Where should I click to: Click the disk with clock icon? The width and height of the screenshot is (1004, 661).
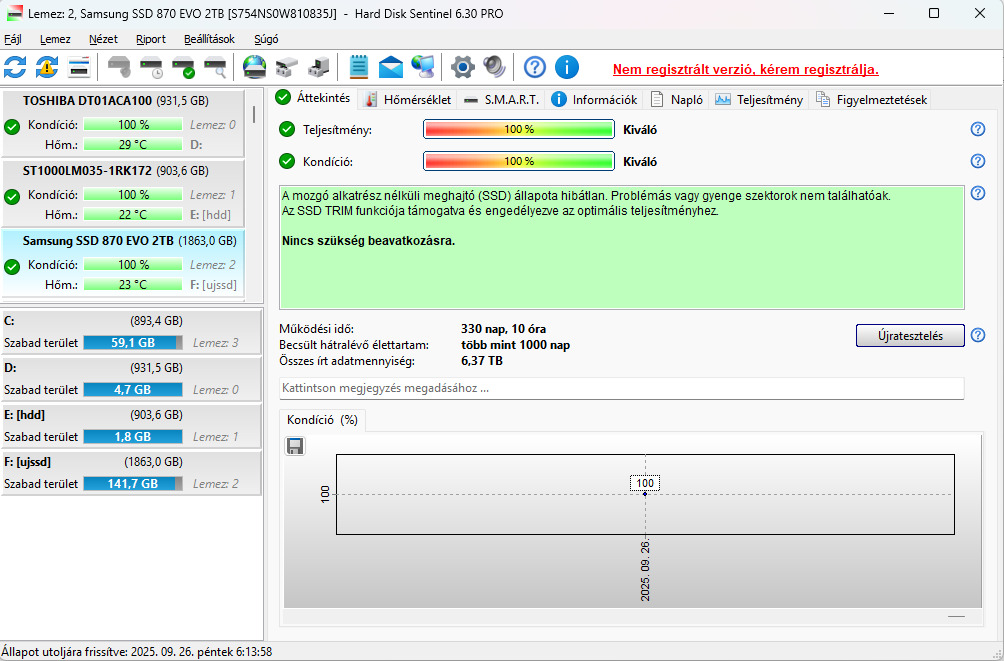[x=152, y=67]
